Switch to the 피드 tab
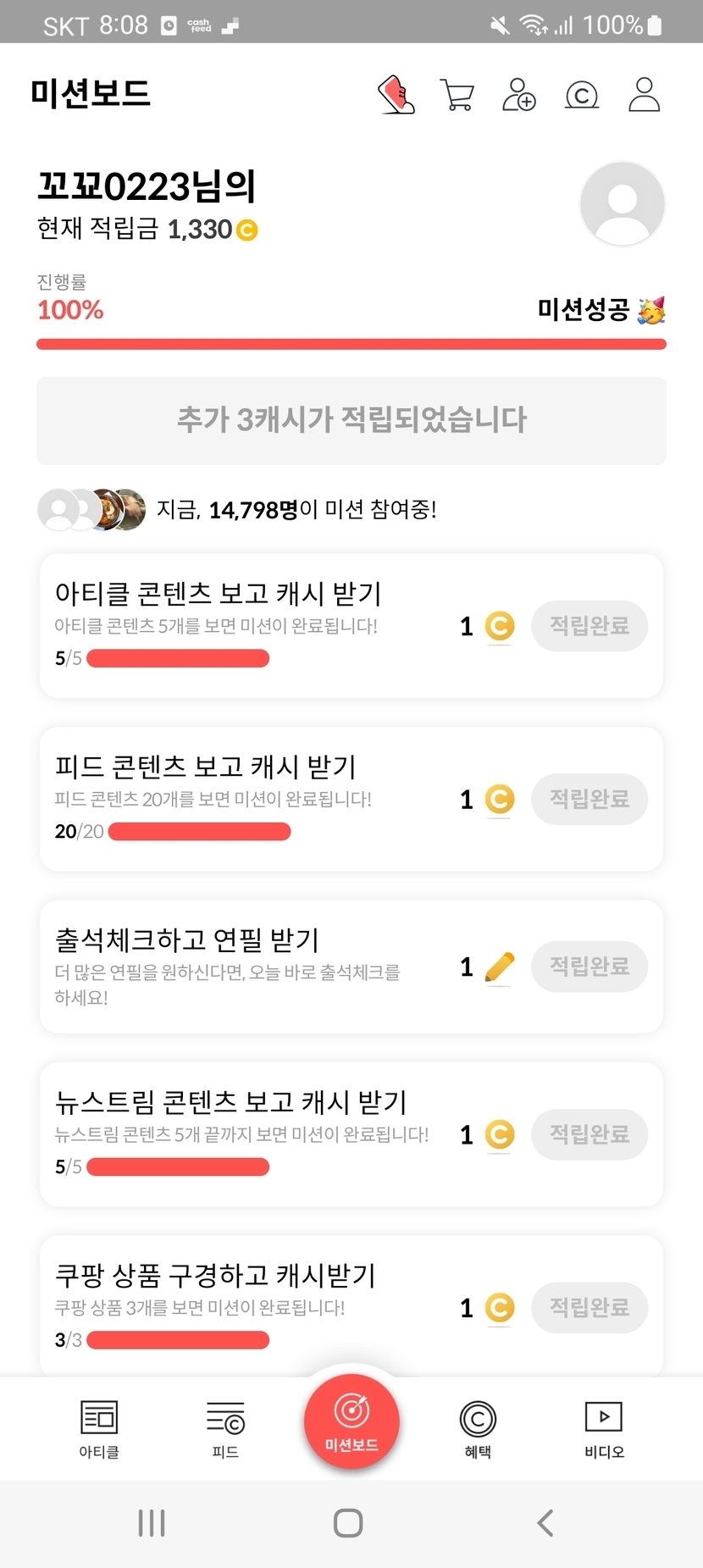The image size is (703, 1568). 225,1429
